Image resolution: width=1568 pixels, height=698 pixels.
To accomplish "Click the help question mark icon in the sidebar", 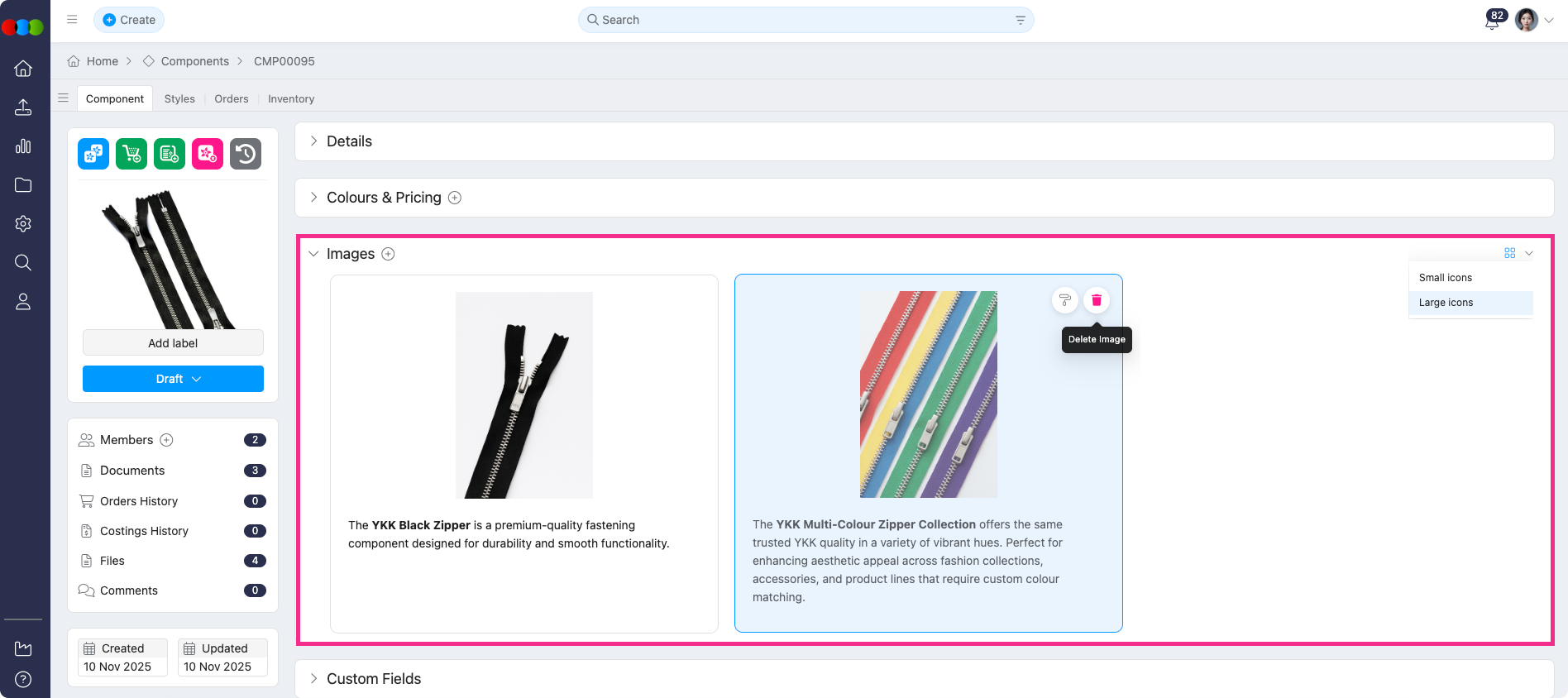I will pyautogui.click(x=23, y=679).
